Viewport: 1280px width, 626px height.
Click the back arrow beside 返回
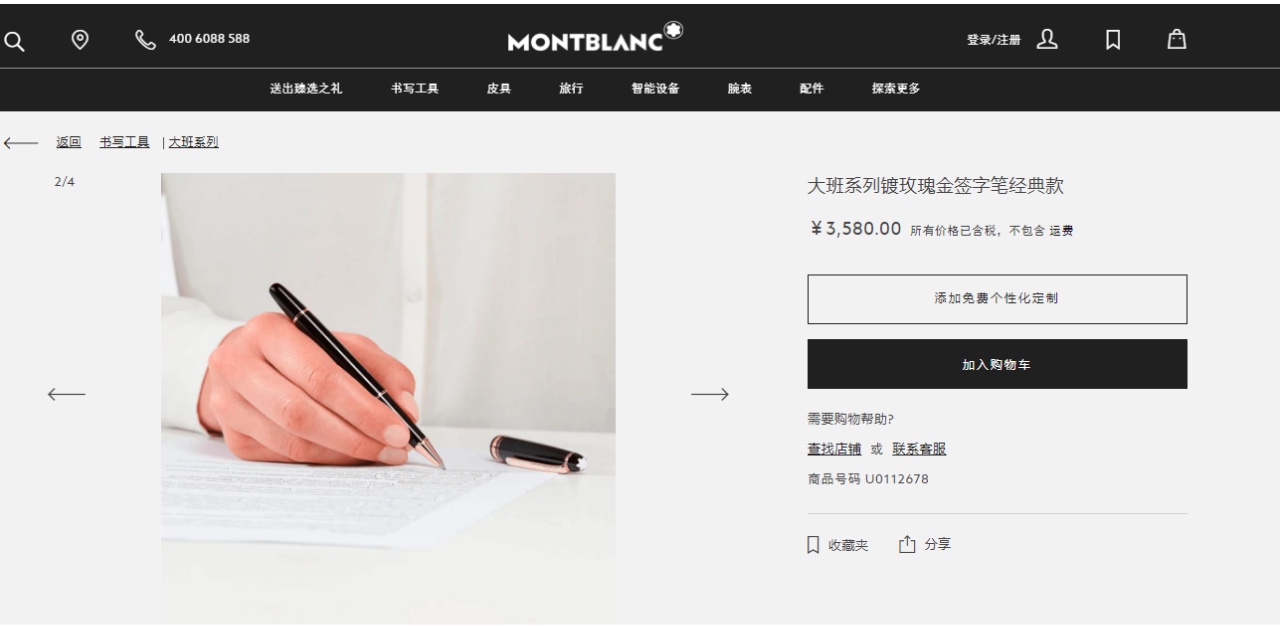point(21,143)
